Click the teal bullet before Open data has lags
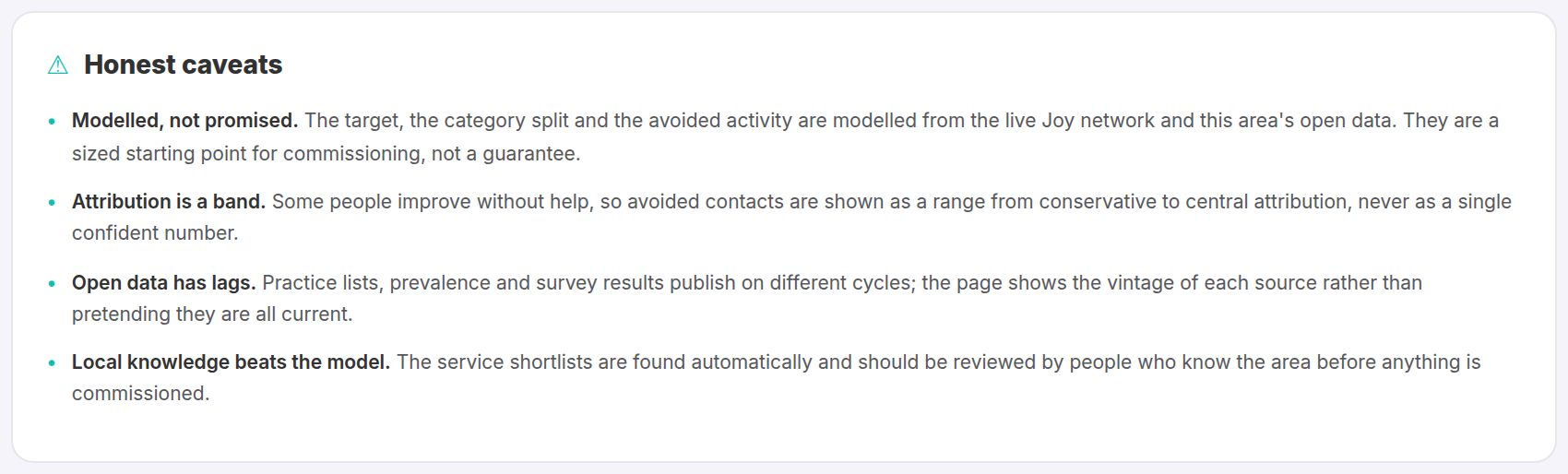The width and height of the screenshot is (1568, 474). [52, 283]
